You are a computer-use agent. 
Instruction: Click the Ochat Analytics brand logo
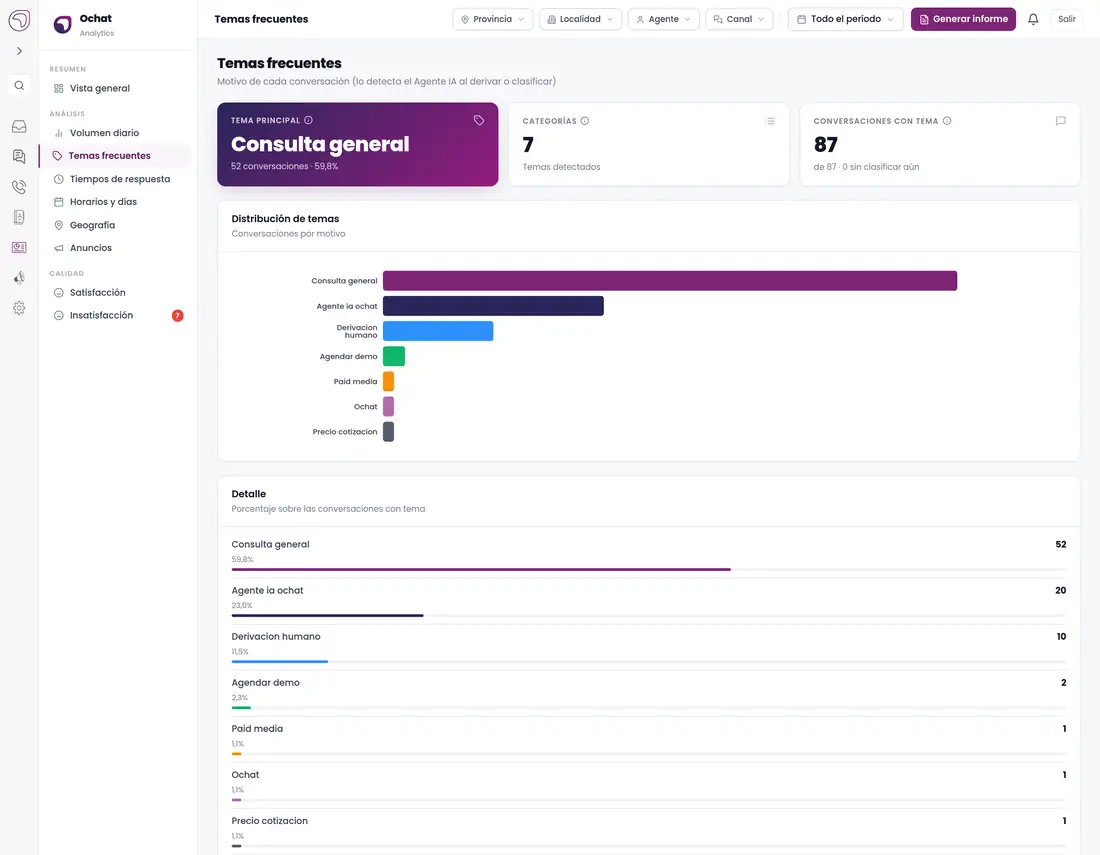[62, 25]
